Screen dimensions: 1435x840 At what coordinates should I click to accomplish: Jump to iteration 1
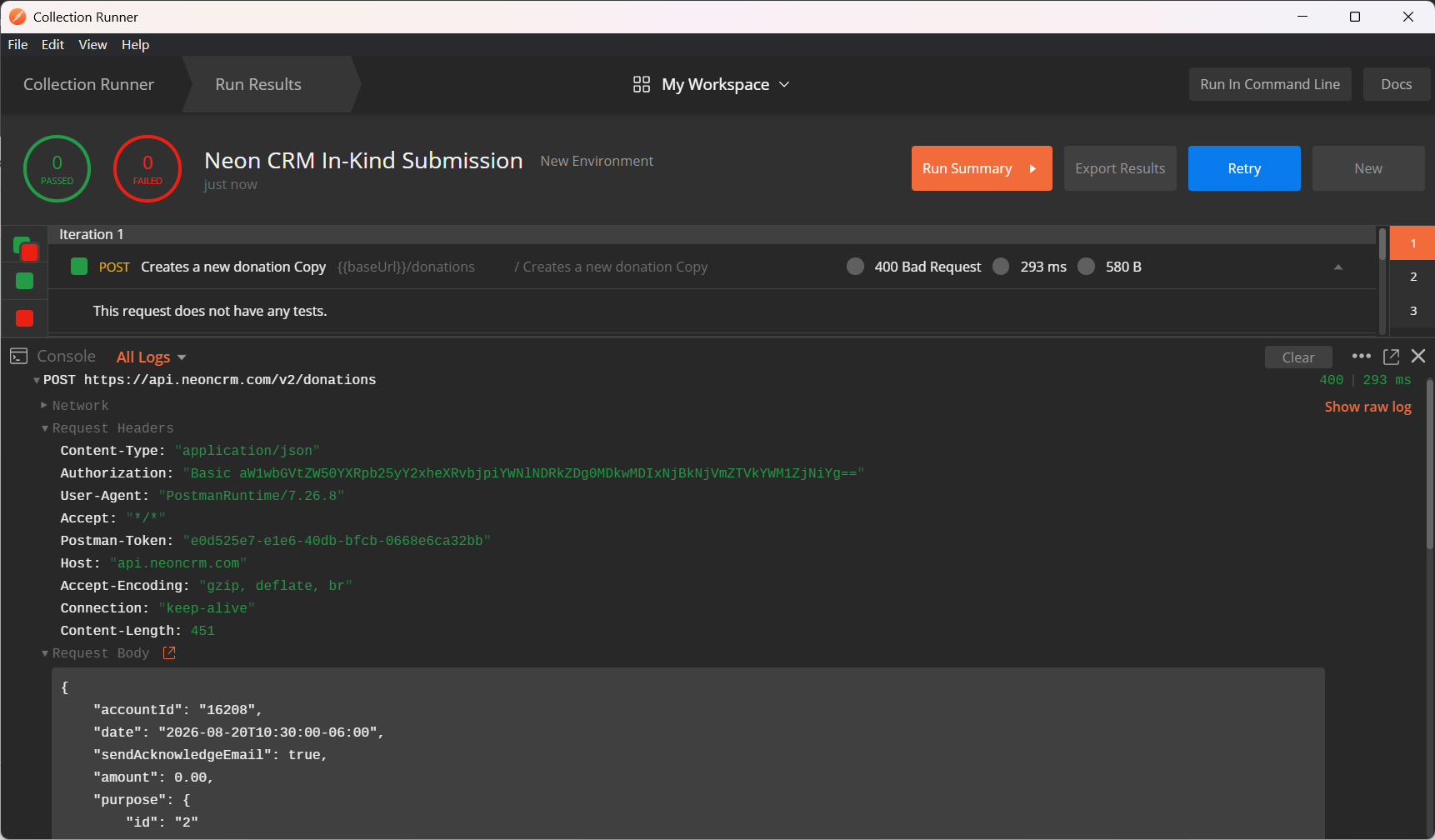(x=1413, y=243)
